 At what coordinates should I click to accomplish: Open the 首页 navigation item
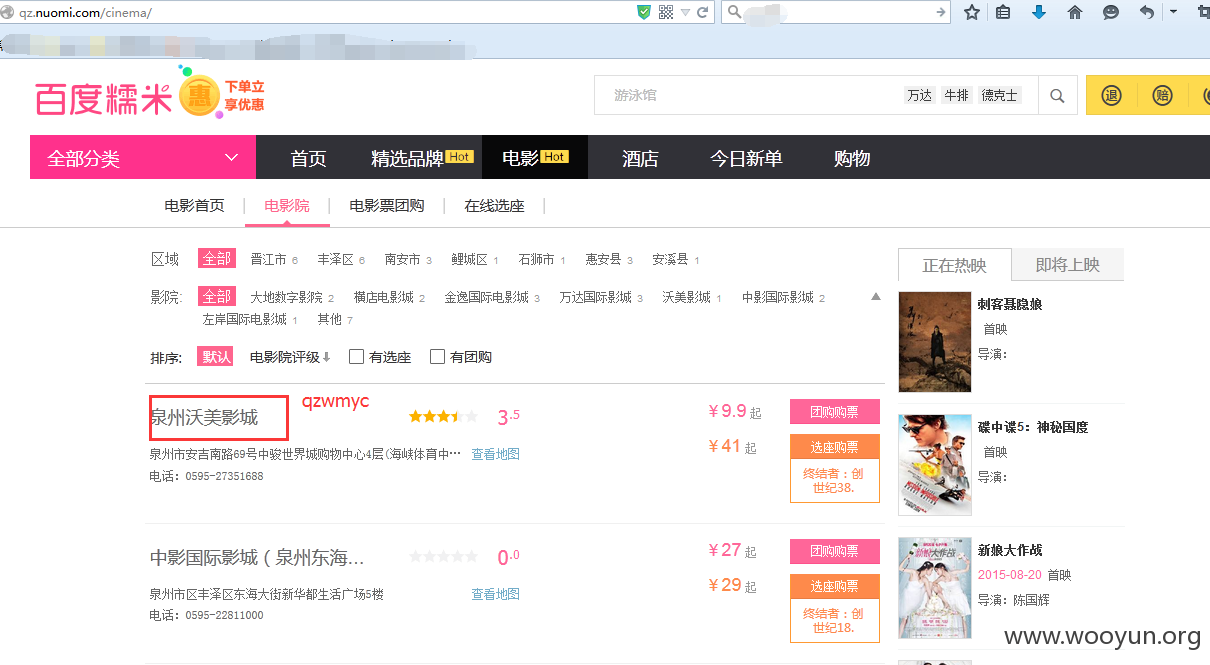click(309, 158)
